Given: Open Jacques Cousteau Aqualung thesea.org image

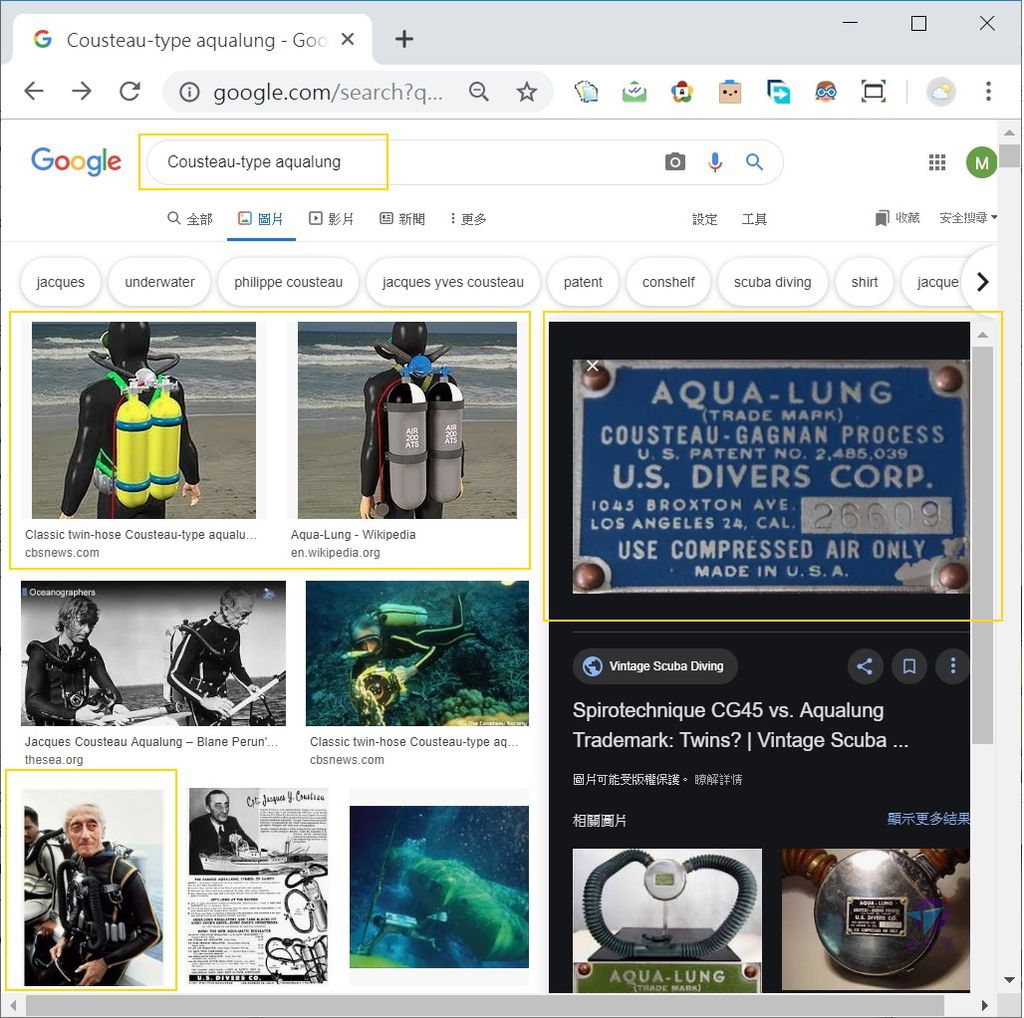Looking at the screenshot, I should pyautogui.click(x=153, y=653).
